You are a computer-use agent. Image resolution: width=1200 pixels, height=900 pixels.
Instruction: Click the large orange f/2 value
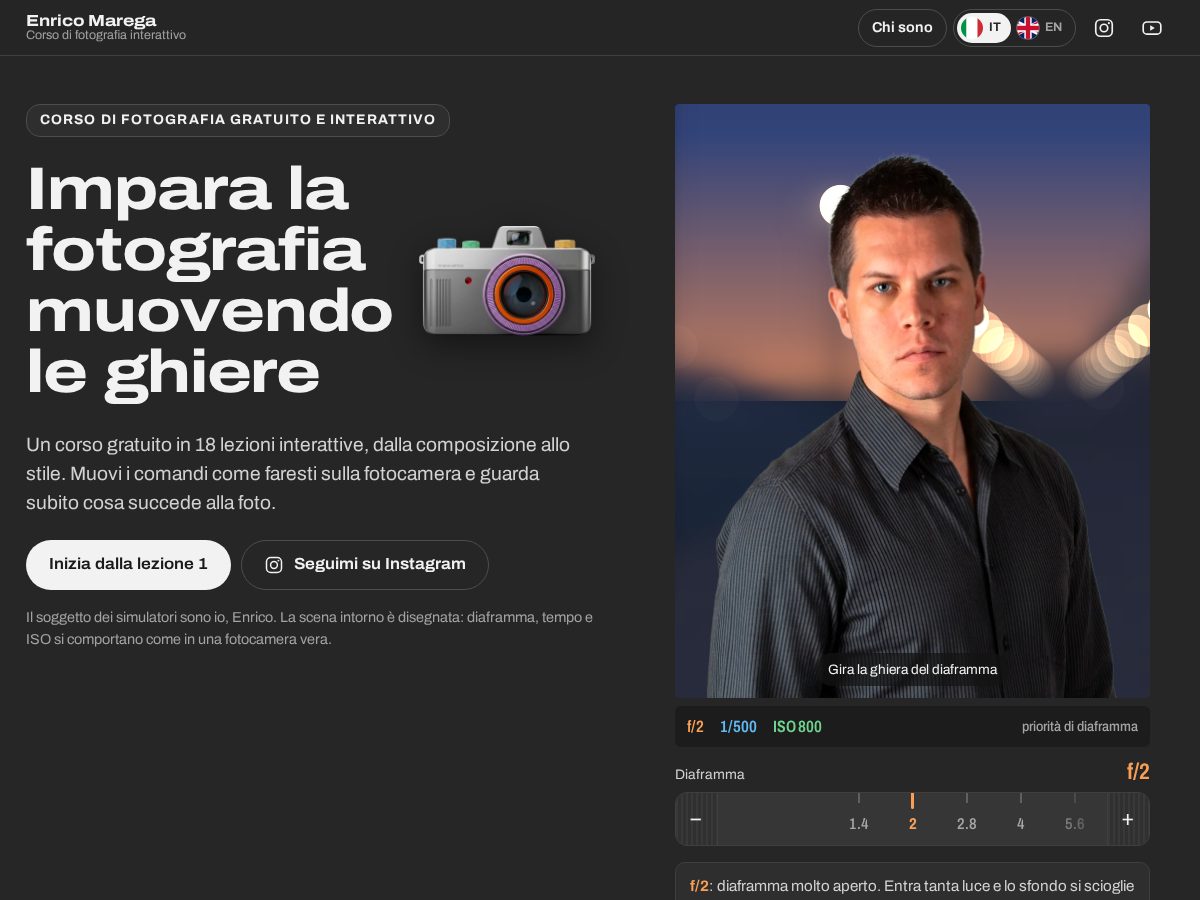pyautogui.click(x=1138, y=772)
